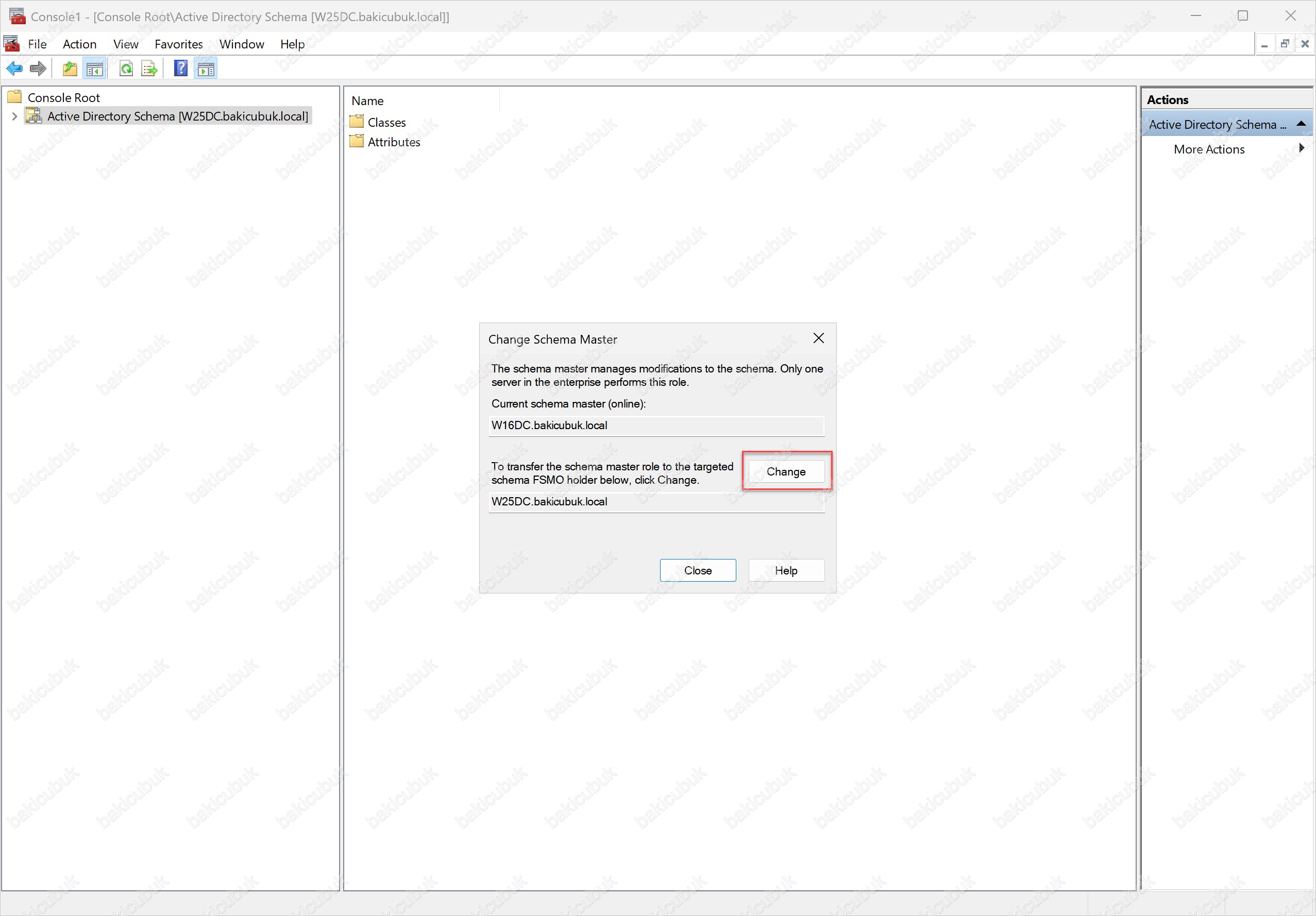The width and height of the screenshot is (1316, 916).
Task: Click the Change button to transfer role
Action: (x=785, y=471)
